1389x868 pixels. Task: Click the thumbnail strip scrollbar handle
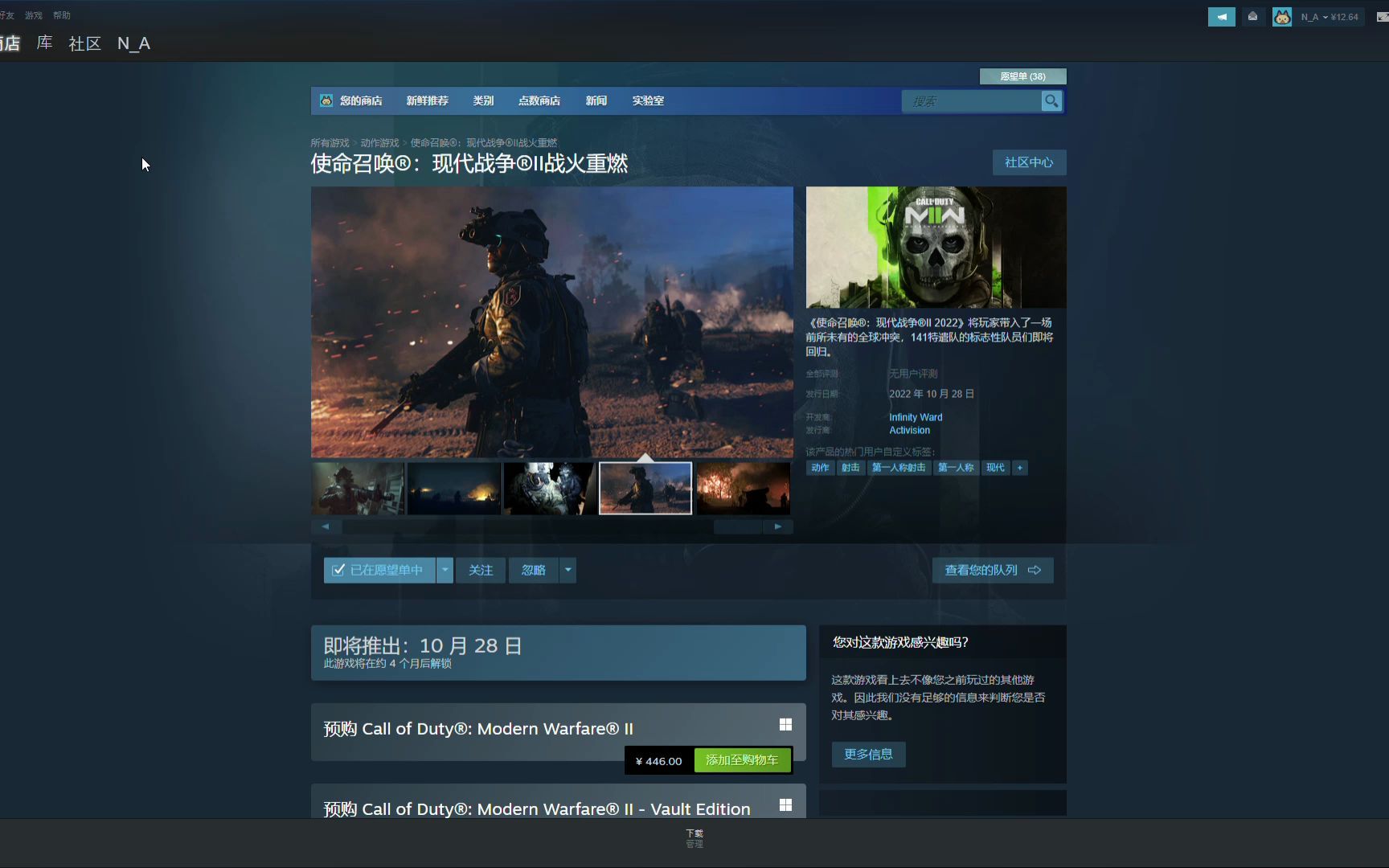(738, 526)
